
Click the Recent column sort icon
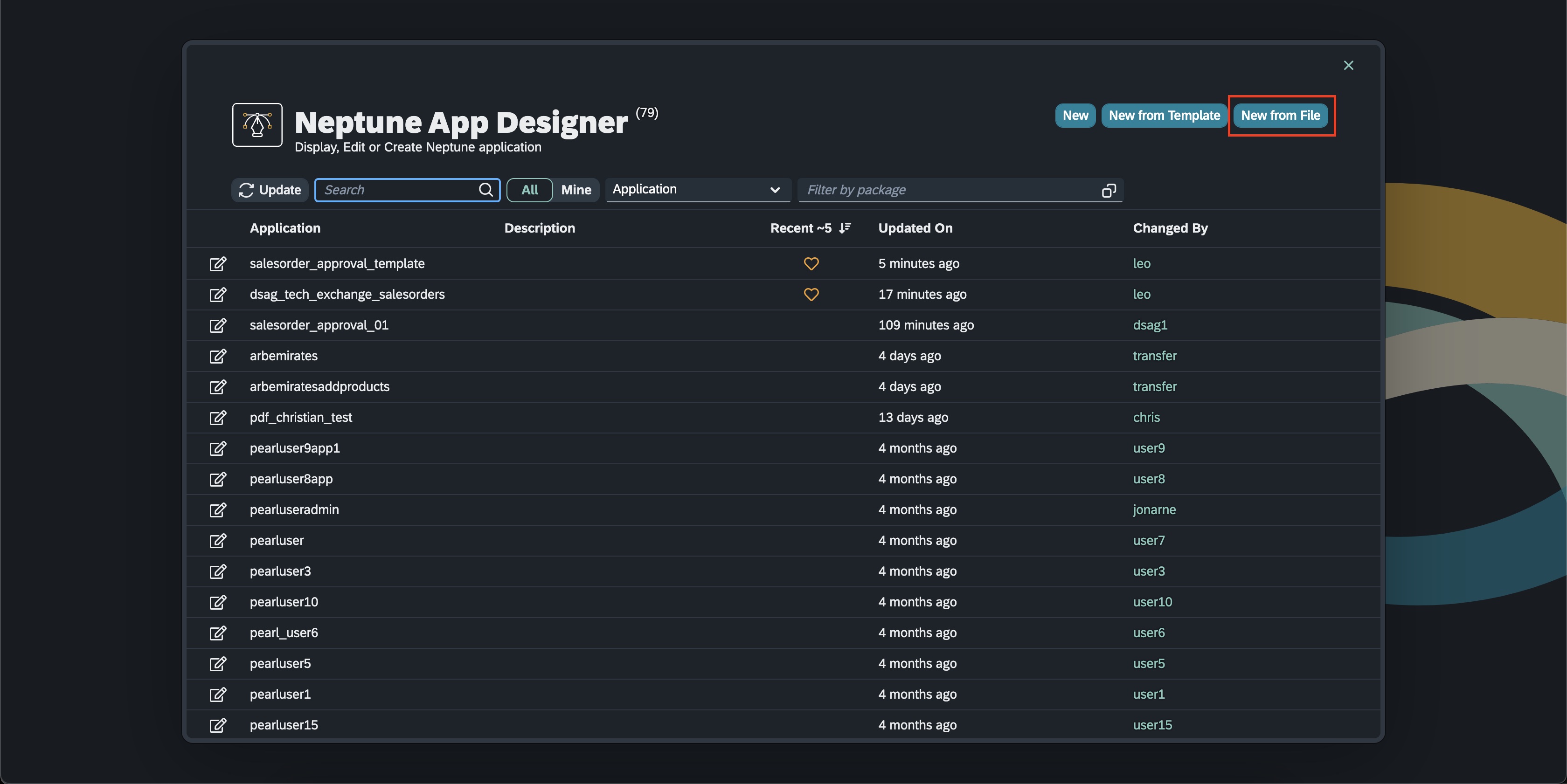(x=844, y=228)
